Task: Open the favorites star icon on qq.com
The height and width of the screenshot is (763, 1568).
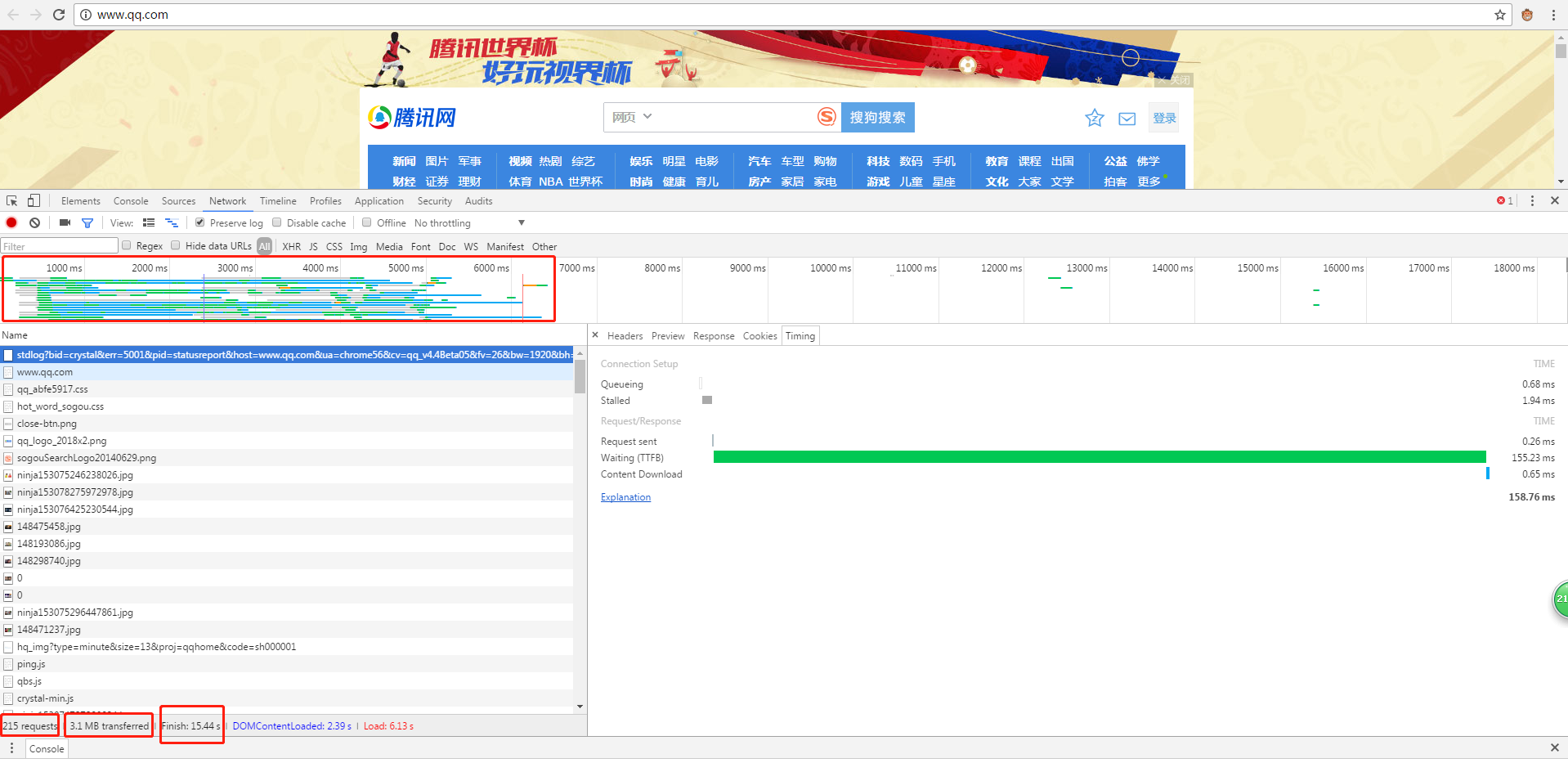Action: coord(1094,119)
